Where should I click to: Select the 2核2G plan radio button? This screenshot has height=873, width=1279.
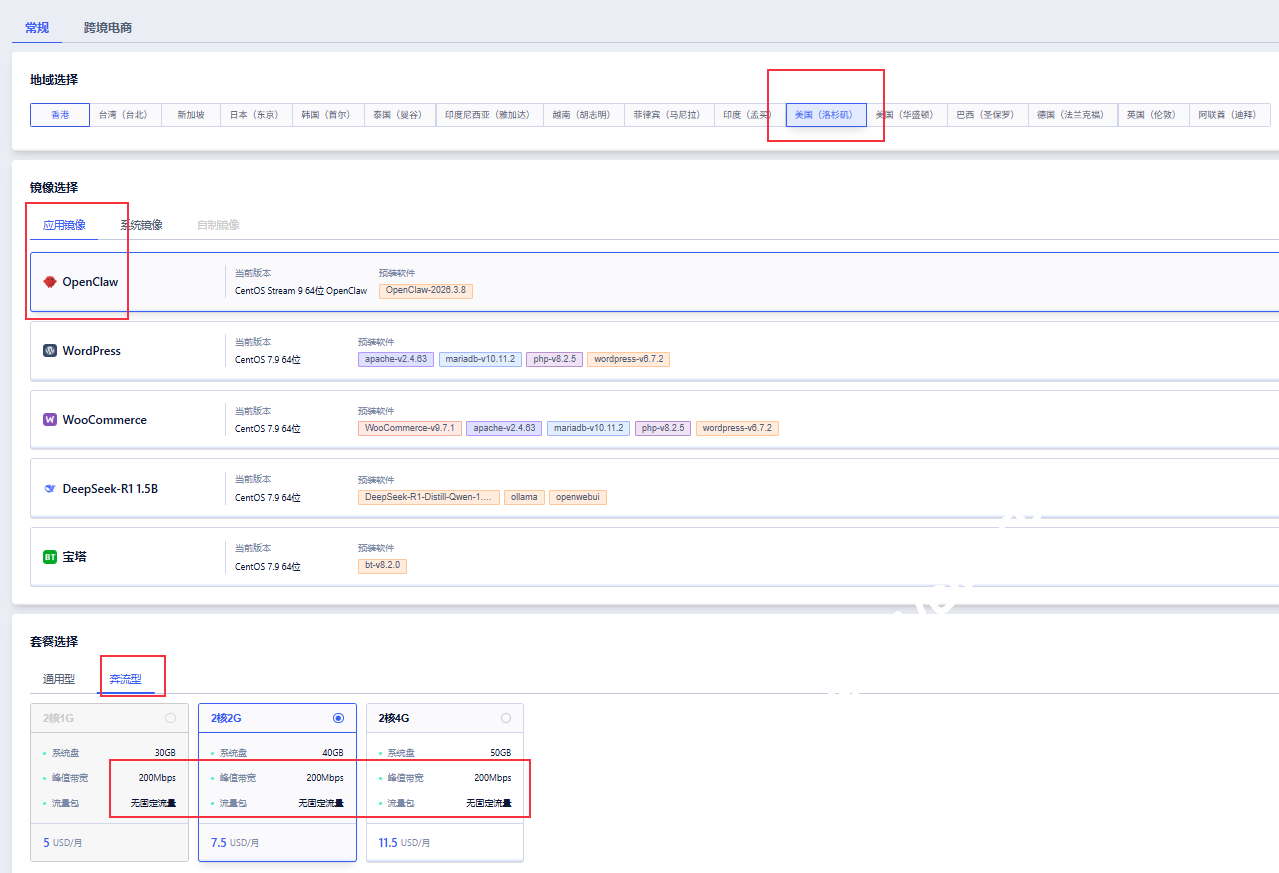[x=338, y=718]
